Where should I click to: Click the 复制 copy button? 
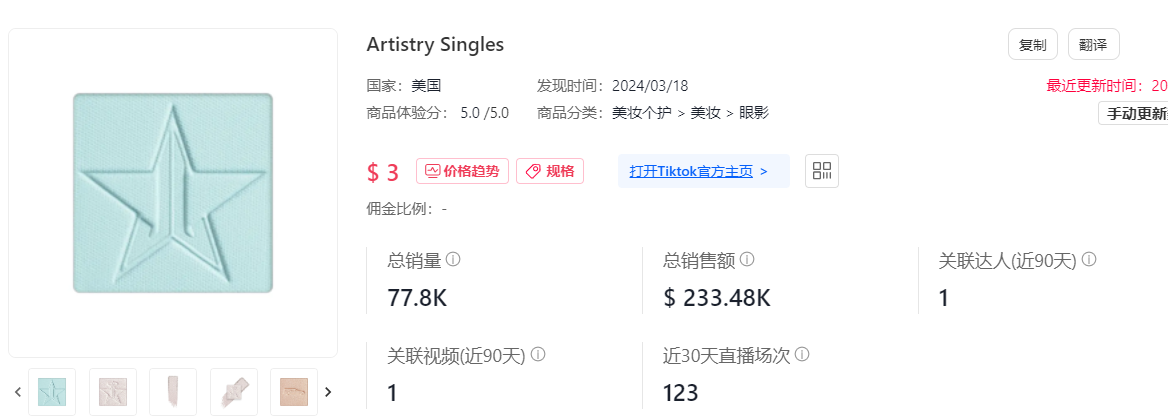1032,45
